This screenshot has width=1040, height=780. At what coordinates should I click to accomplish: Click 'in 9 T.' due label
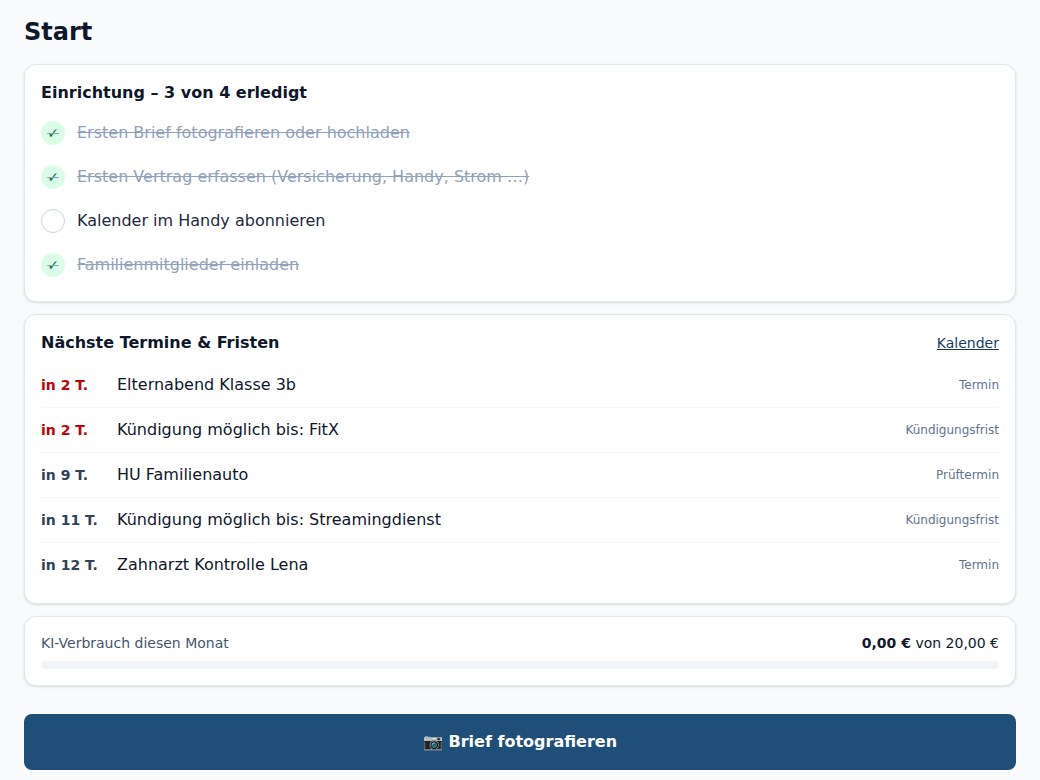click(x=64, y=475)
